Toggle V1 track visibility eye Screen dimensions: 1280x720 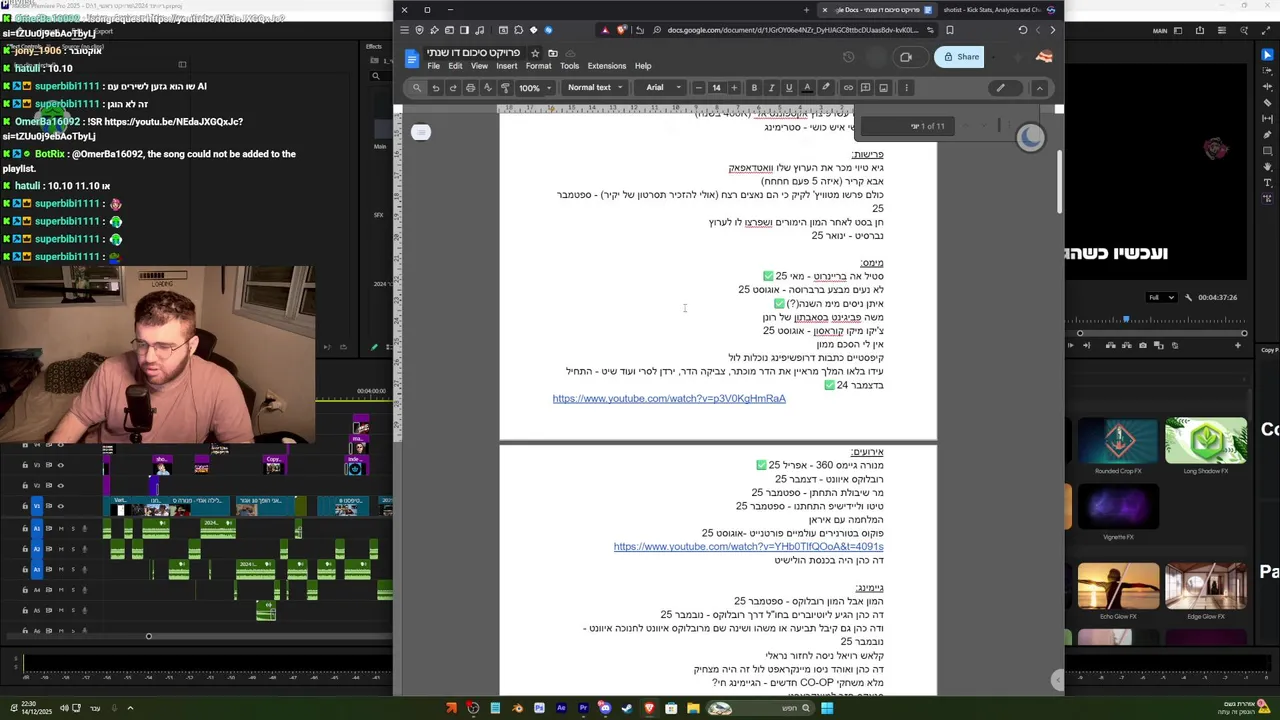pyautogui.click(x=60, y=506)
